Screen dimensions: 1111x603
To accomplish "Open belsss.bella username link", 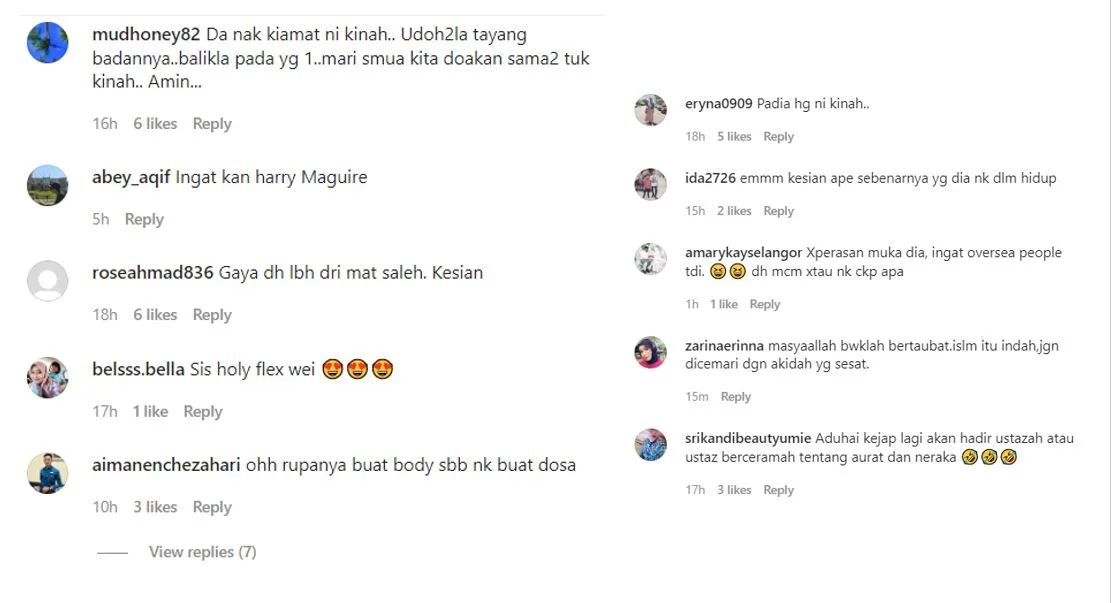I will click(x=138, y=369).
